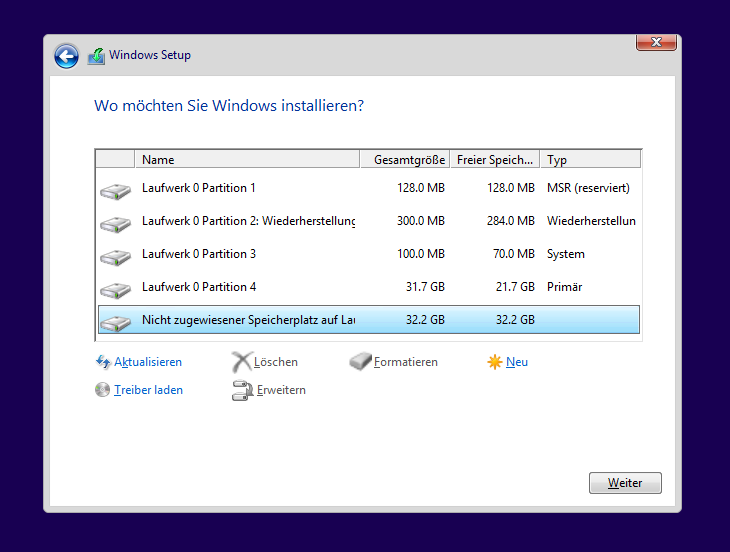The width and height of the screenshot is (730, 552).
Task: Refresh the list via Aktualisieren link
Action: [148, 362]
